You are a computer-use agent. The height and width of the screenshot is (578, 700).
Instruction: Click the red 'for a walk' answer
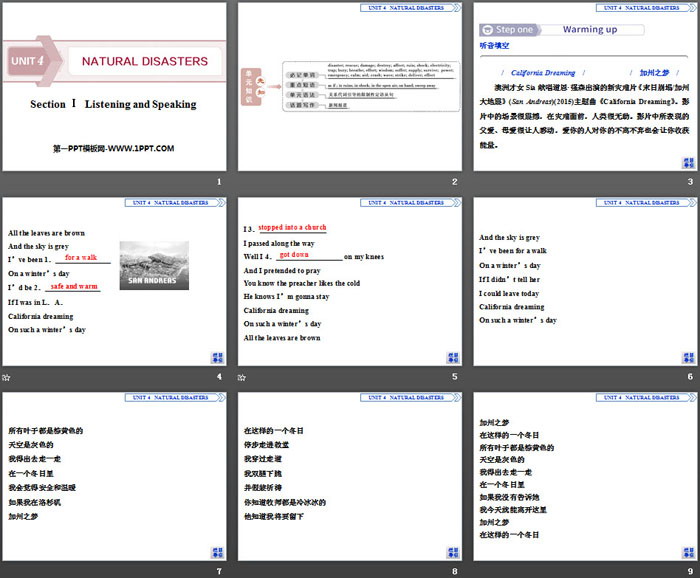tap(81, 257)
